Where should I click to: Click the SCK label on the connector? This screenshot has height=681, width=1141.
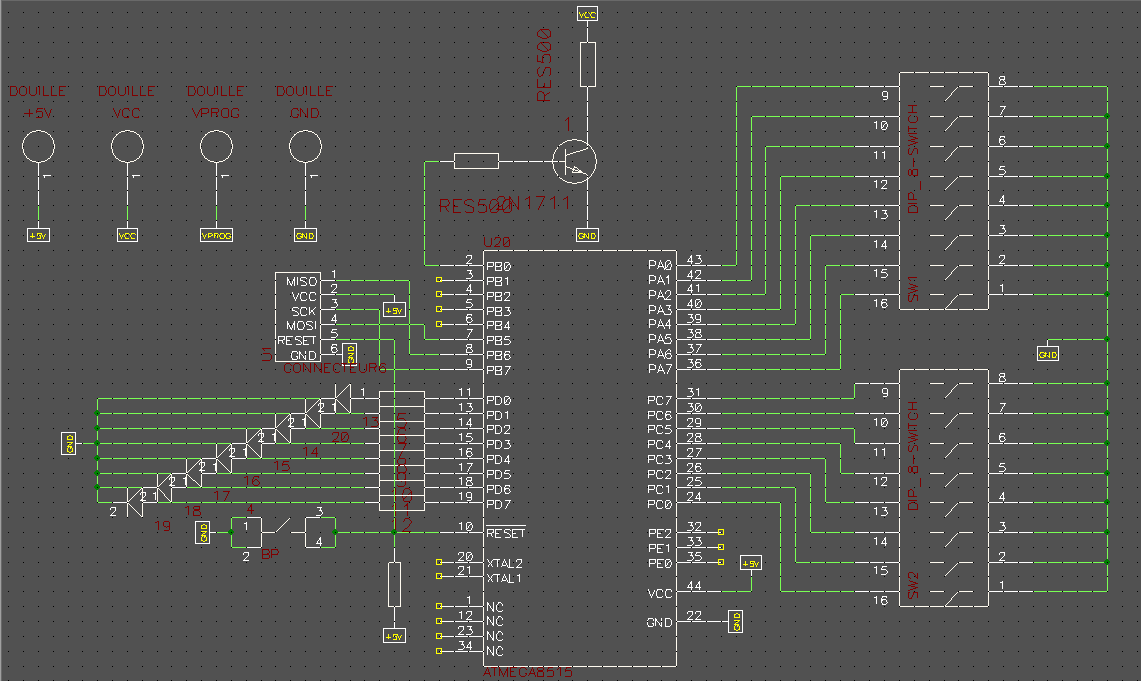coord(304,311)
